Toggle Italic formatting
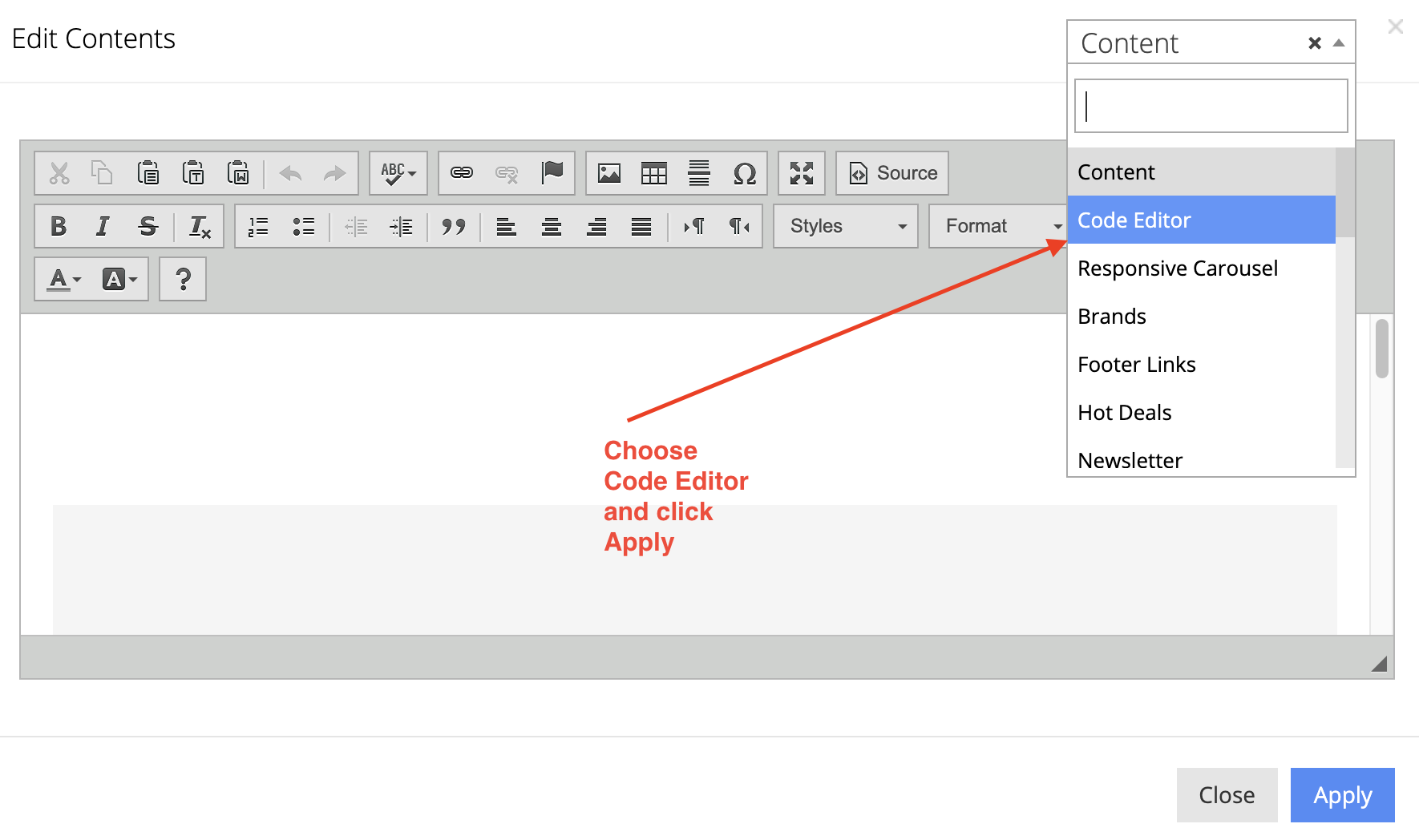1419x840 pixels. tap(102, 226)
